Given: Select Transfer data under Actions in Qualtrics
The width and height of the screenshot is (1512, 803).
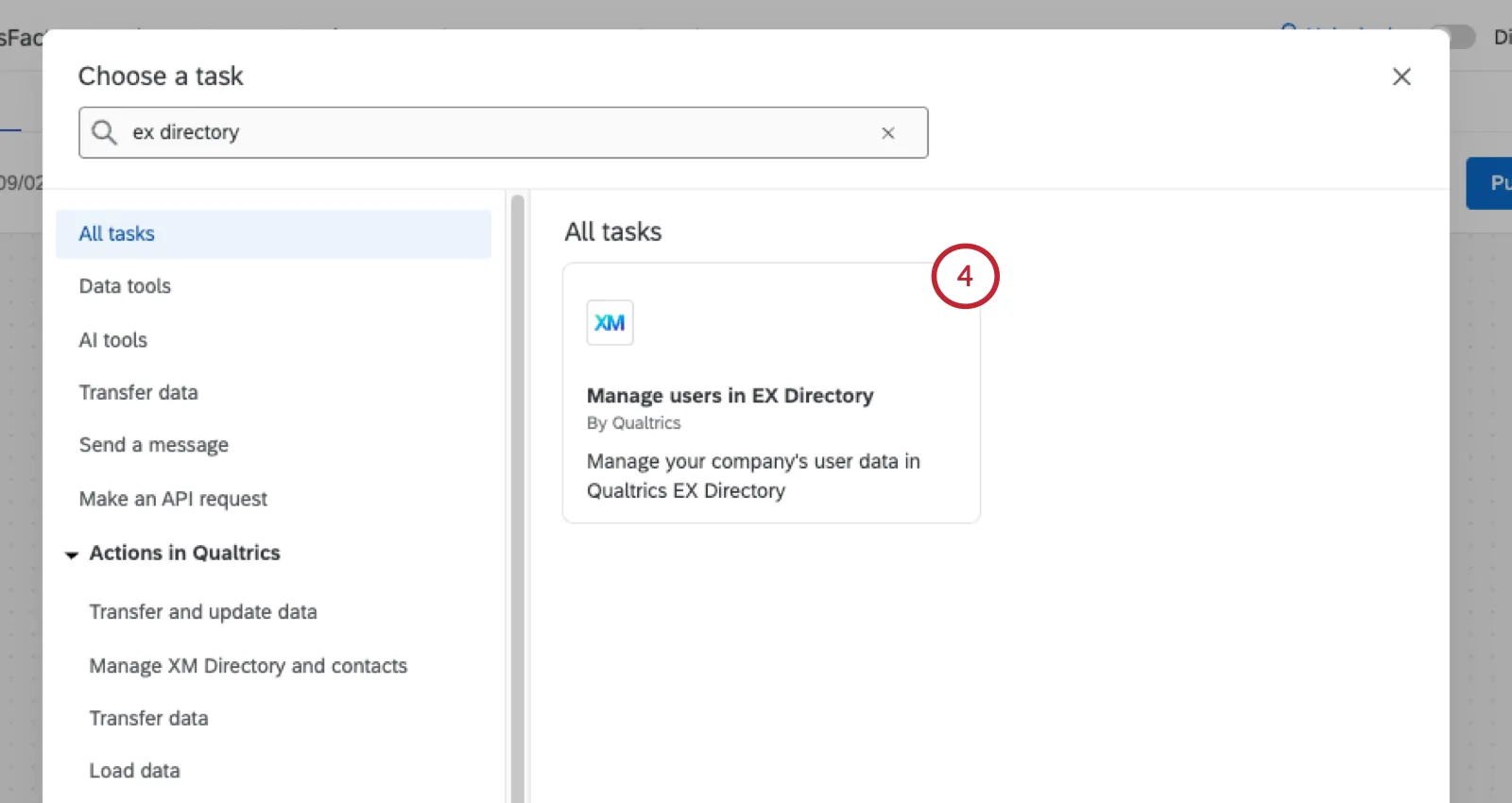Looking at the screenshot, I should click(148, 718).
